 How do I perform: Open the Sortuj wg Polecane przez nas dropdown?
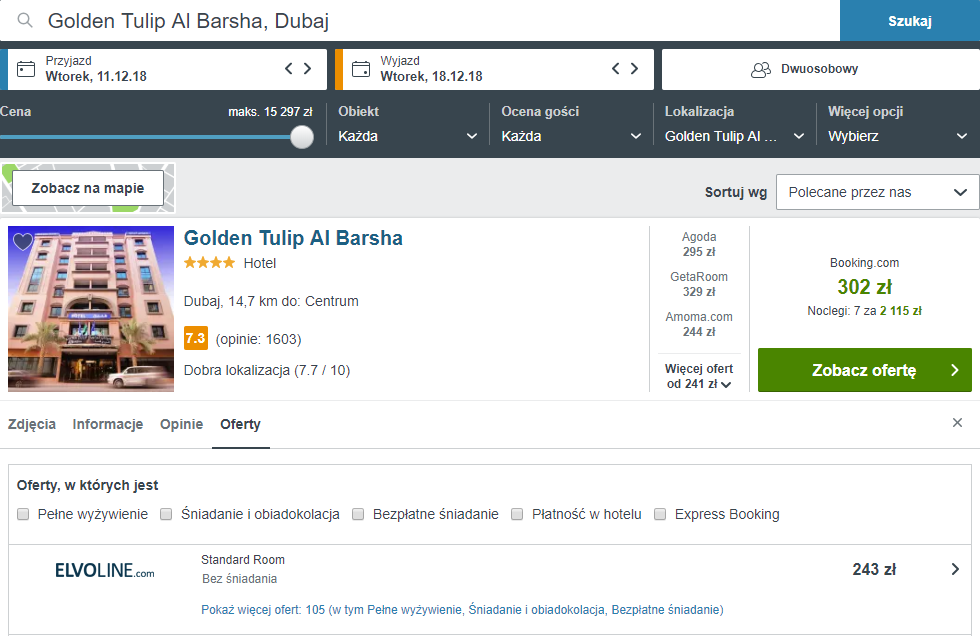[877, 193]
